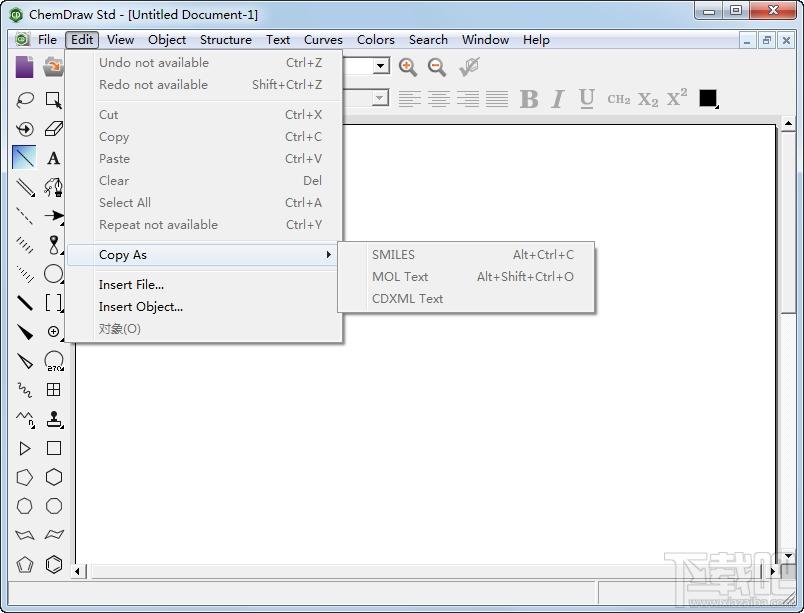Toggle Underline text formatting
804x613 pixels.
pyautogui.click(x=587, y=98)
